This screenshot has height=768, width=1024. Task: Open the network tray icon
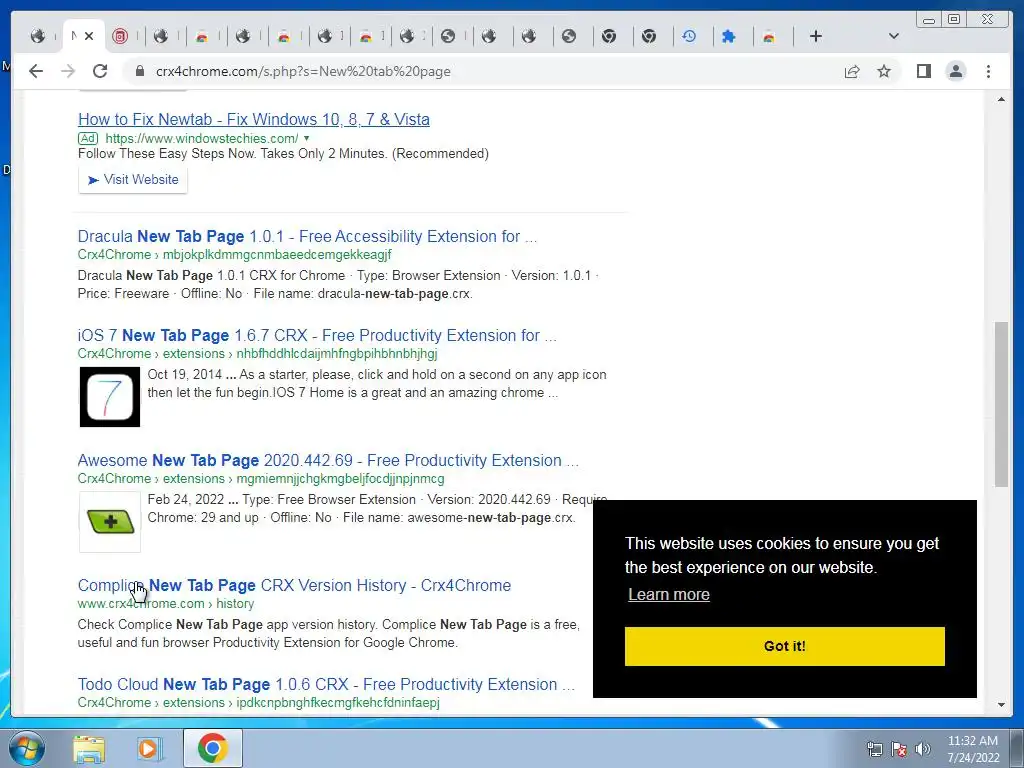click(874, 749)
